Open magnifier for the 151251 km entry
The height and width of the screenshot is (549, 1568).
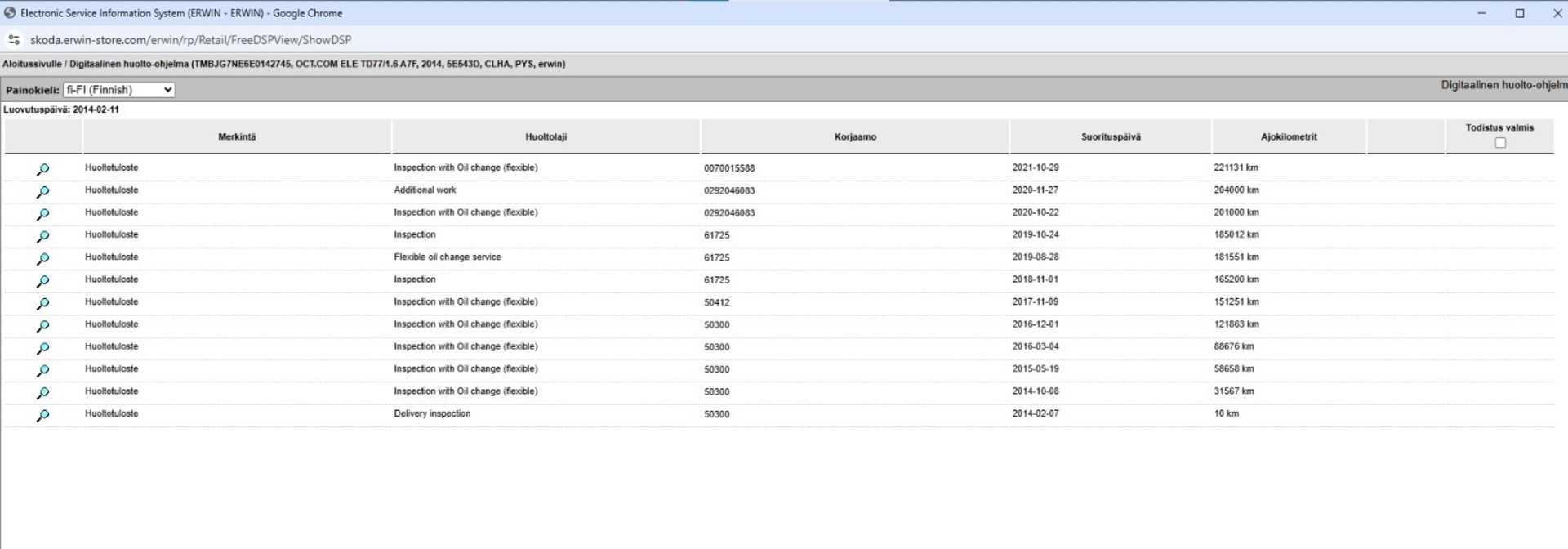(x=42, y=304)
